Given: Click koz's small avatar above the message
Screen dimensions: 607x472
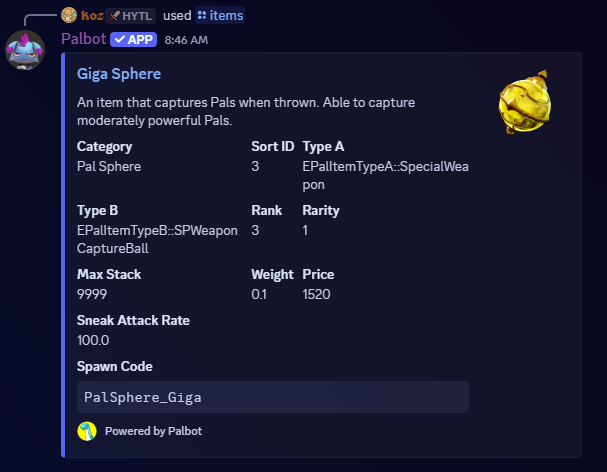Looking at the screenshot, I should tap(69, 15).
